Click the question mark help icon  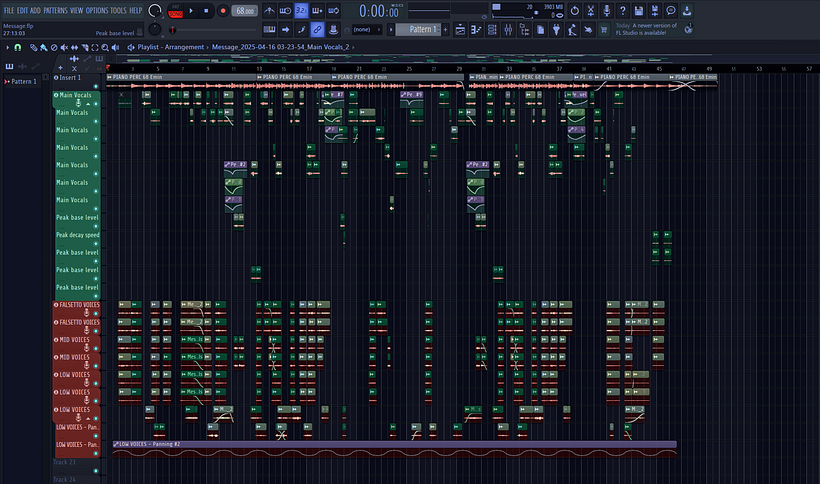pos(623,10)
